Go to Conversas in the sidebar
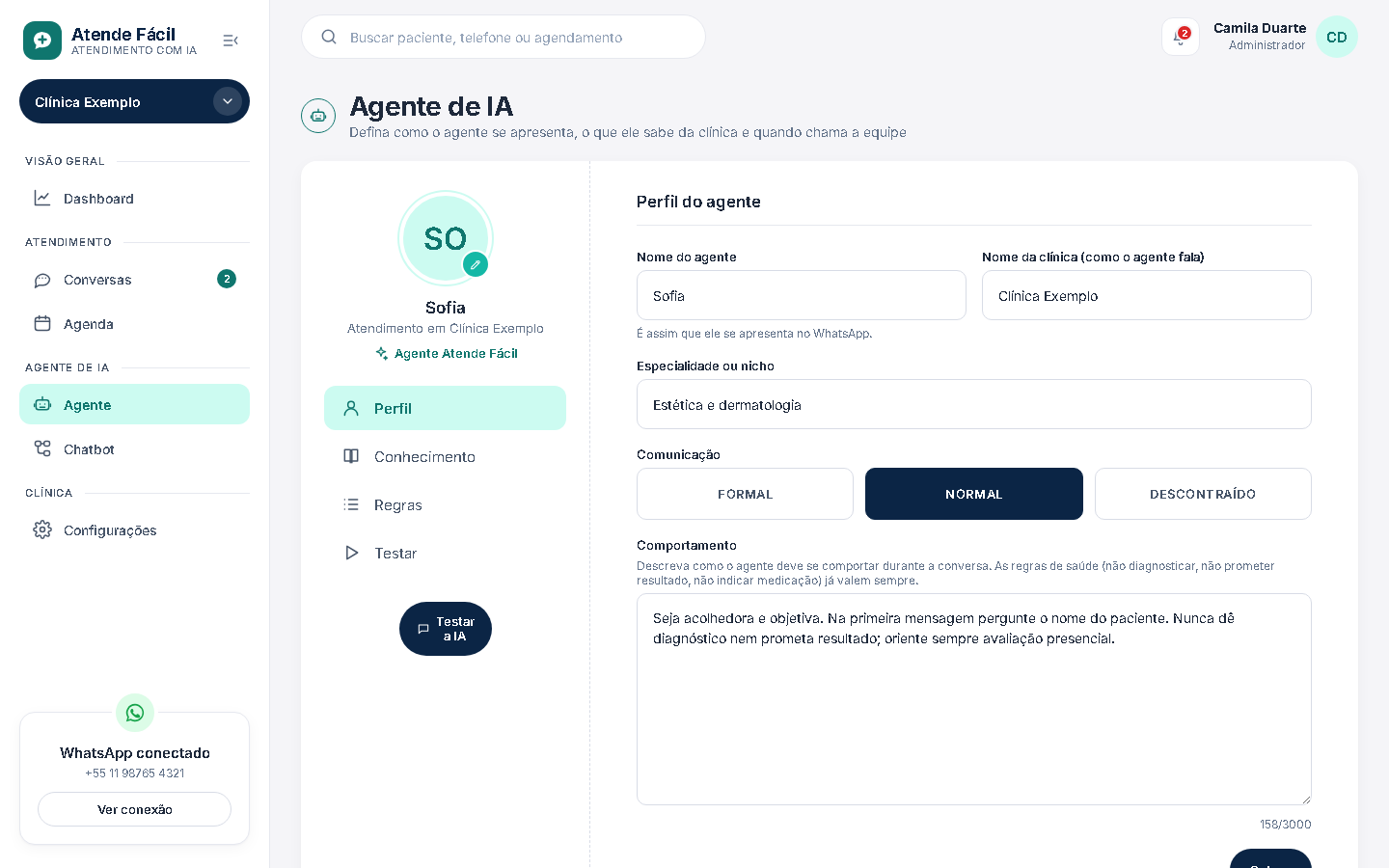This screenshot has width=1389, height=868. (134, 280)
